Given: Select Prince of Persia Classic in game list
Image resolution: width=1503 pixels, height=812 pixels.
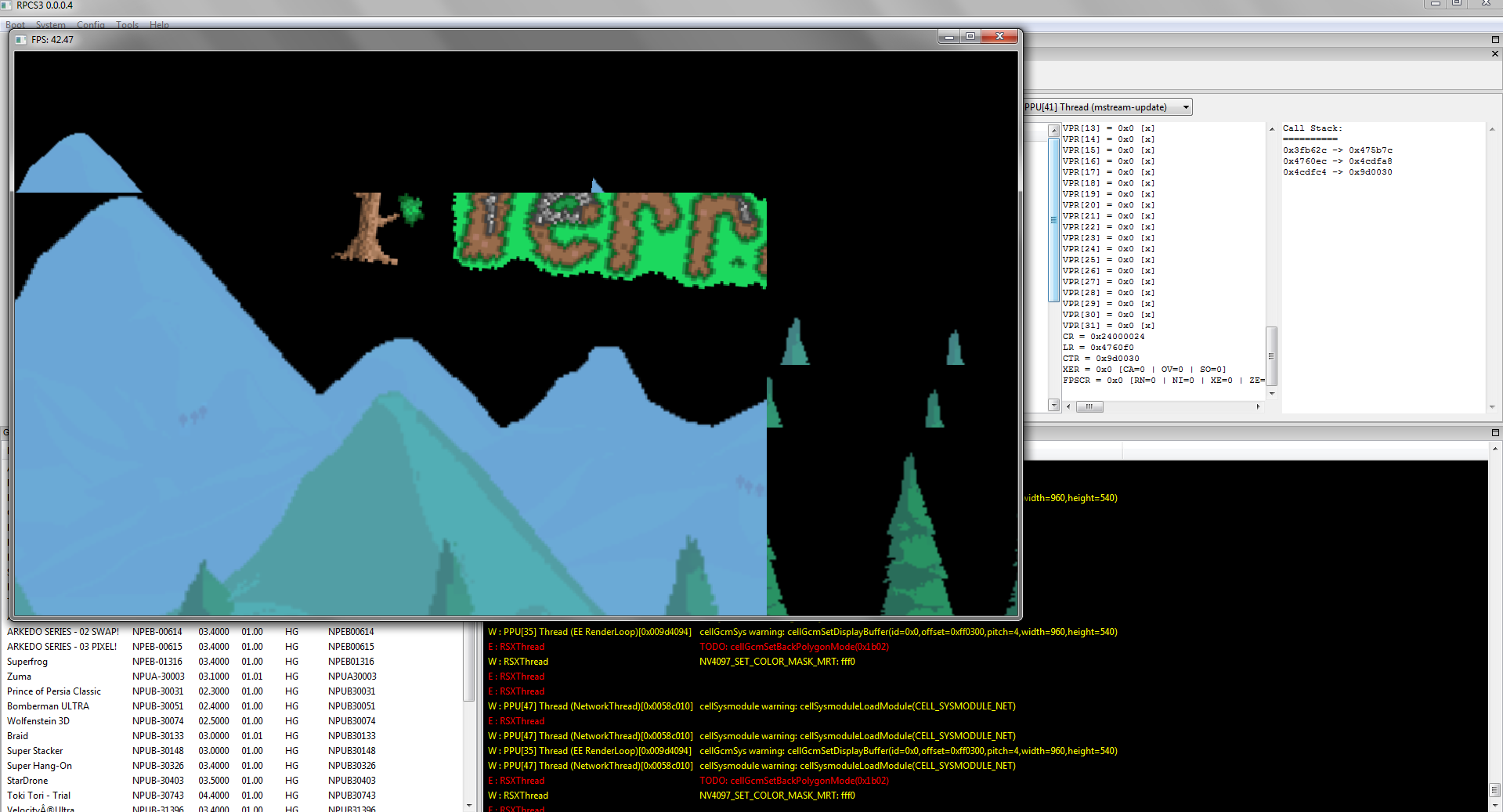Looking at the screenshot, I should point(54,691).
